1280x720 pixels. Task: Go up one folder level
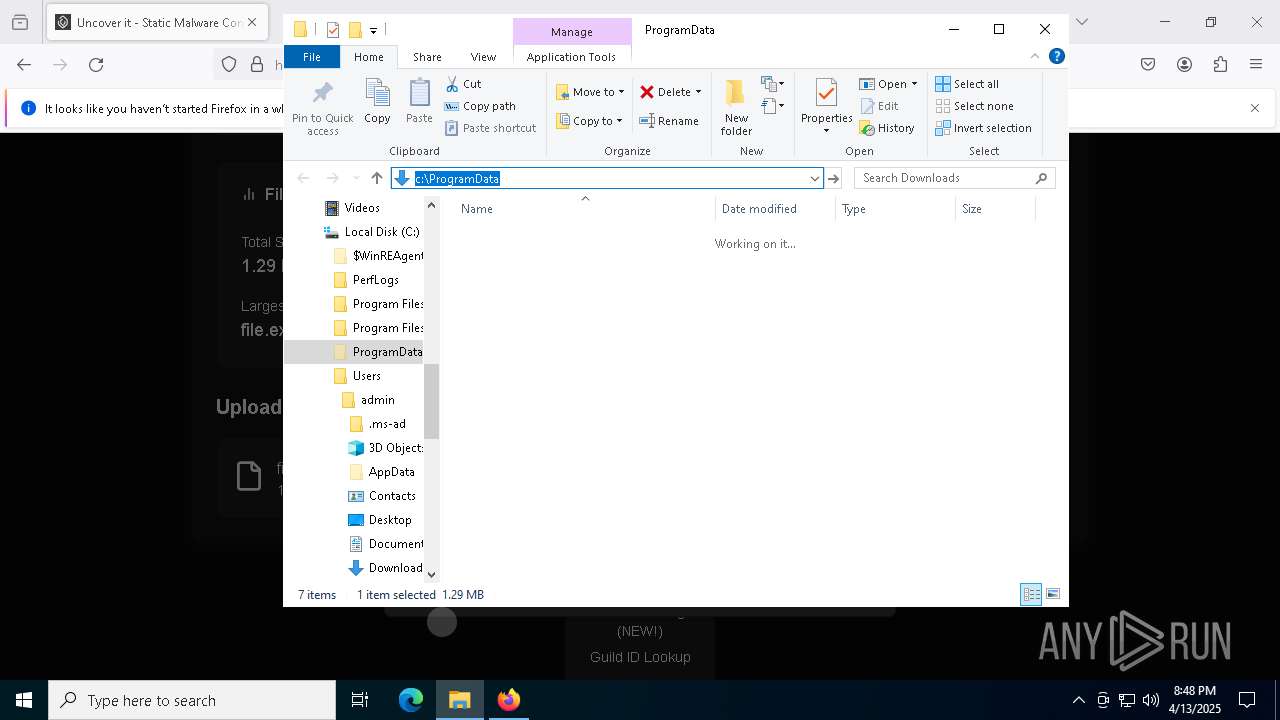click(x=376, y=178)
